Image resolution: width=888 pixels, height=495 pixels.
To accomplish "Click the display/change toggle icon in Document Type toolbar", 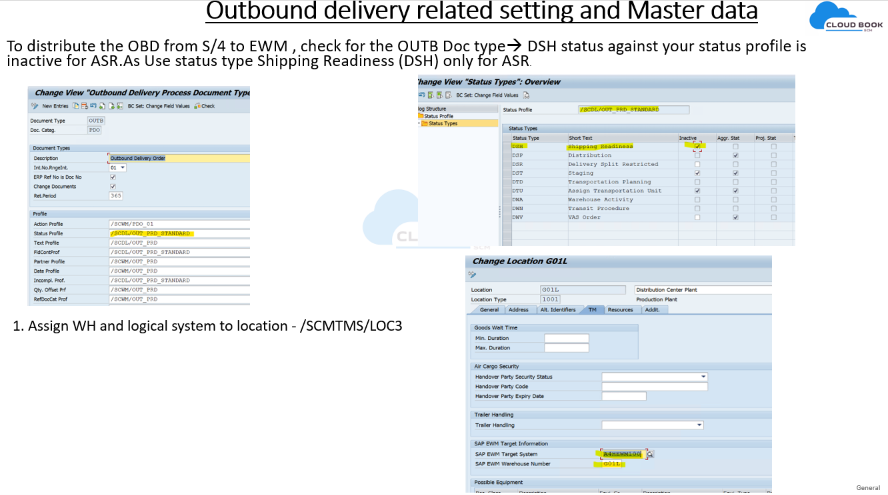I will 35,106.
